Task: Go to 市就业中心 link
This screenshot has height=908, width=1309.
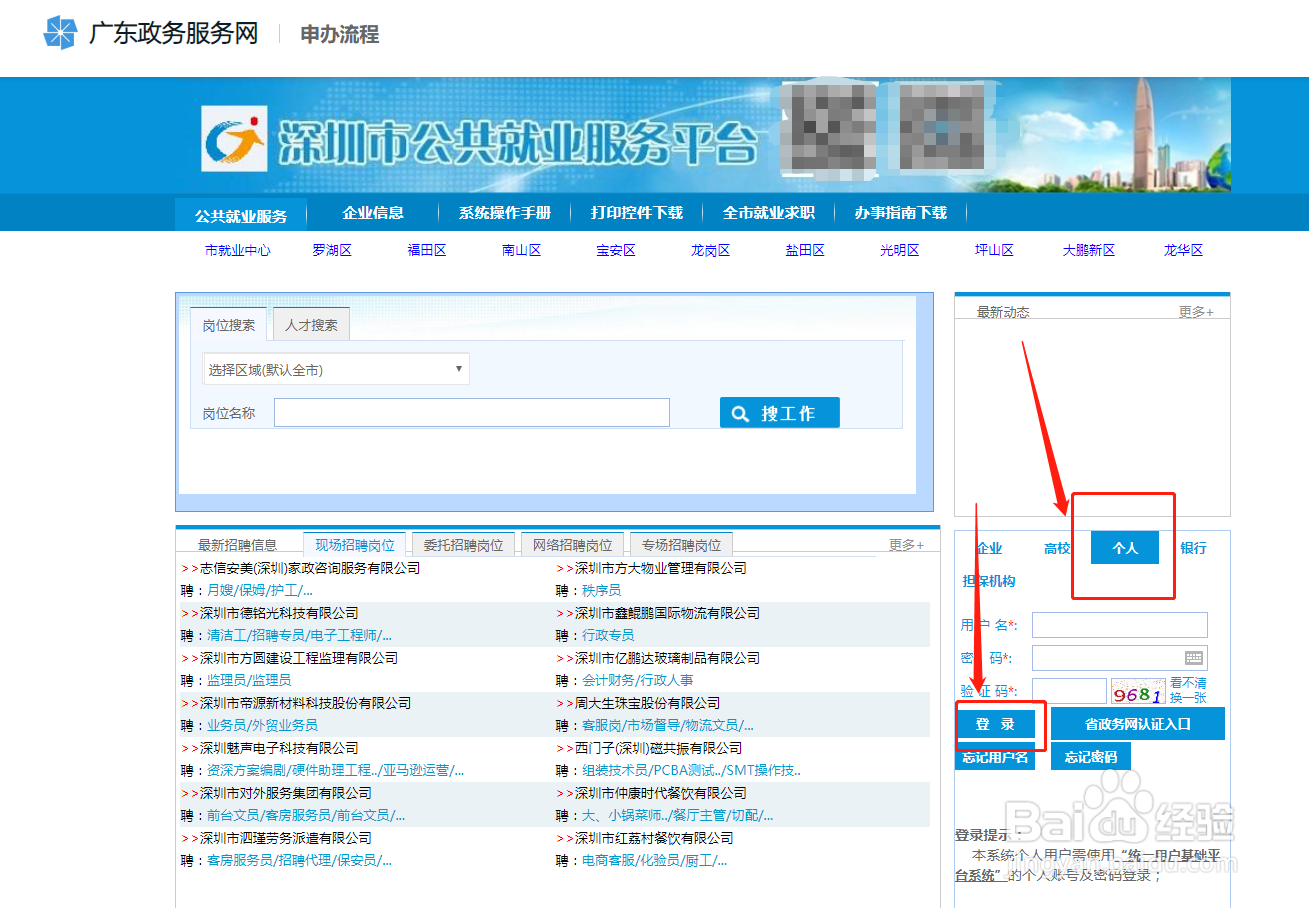Action: pyautogui.click(x=238, y=250)
